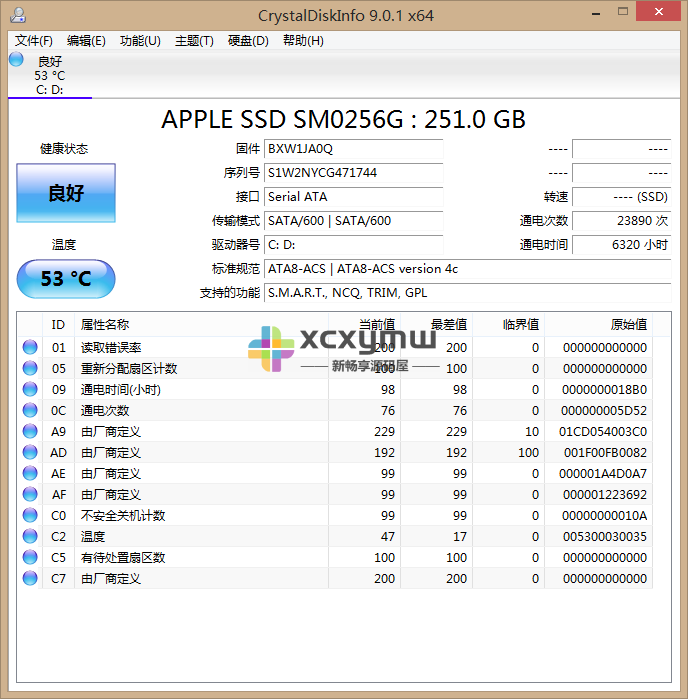Click the status orb for attribute 05
Viewport: 688px width, 699px height.
30,368
